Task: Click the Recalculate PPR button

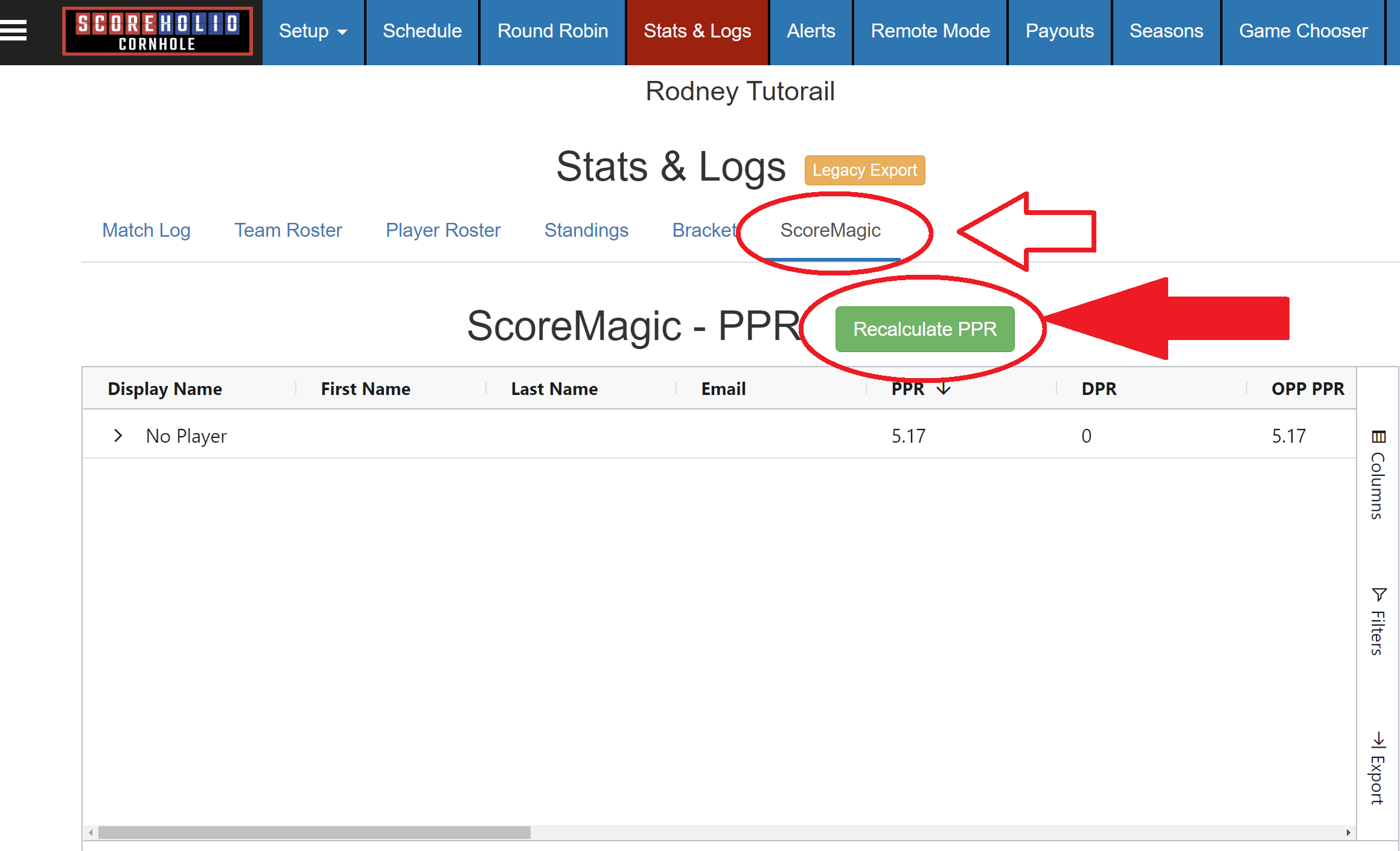Action: (924, 329)
